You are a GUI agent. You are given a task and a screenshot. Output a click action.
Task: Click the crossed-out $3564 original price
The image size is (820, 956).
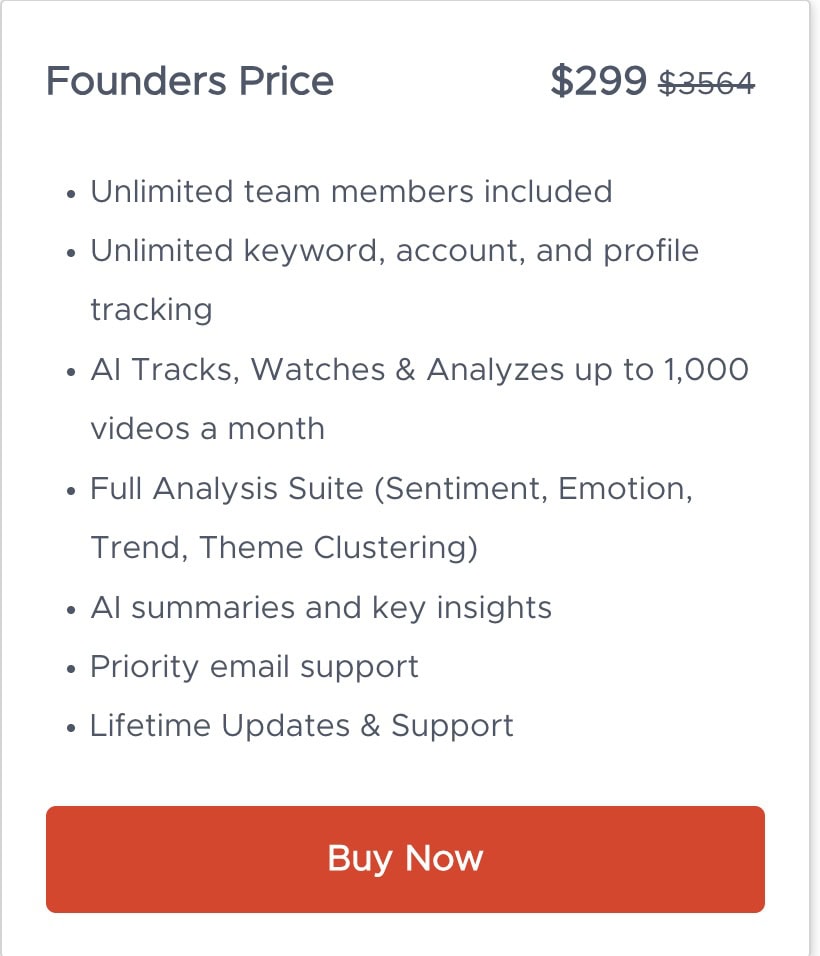pyautogui.click(x=706, y=83)
